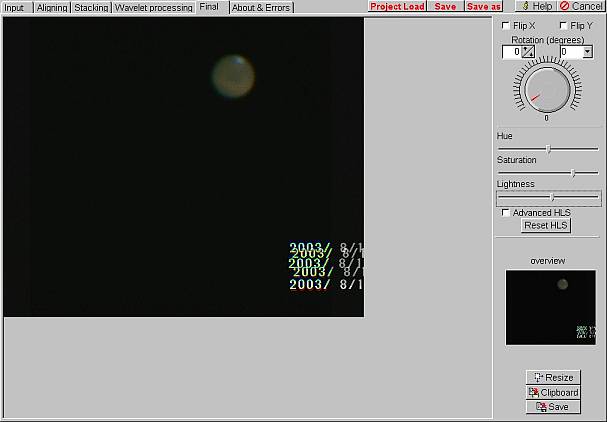Click the Help button with question icon

[x=535, y=7]
